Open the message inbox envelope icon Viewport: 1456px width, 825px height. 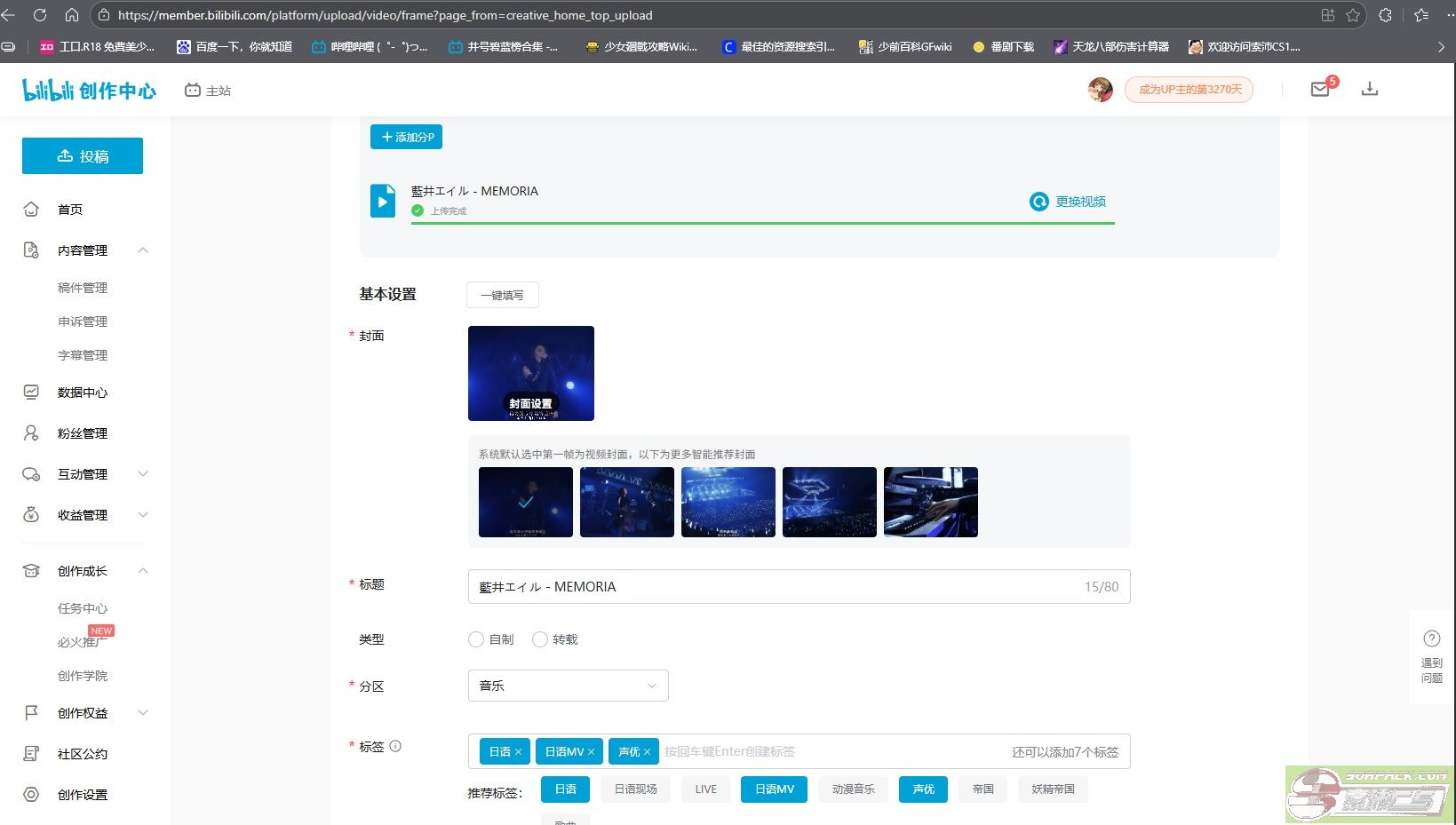[1319, 89]
